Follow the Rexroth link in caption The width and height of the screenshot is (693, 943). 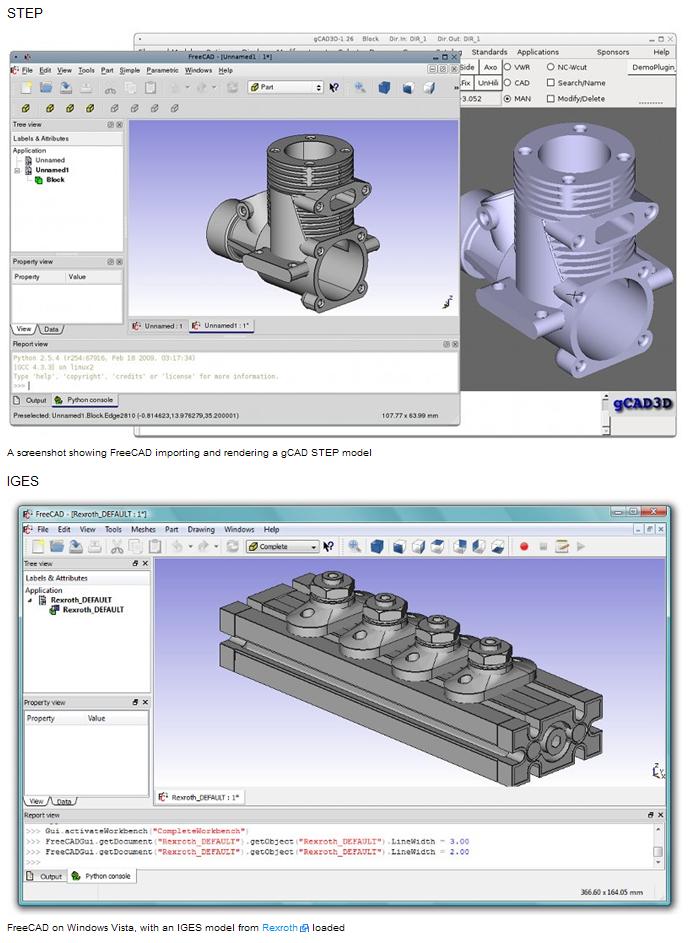[x=280, y=927]
